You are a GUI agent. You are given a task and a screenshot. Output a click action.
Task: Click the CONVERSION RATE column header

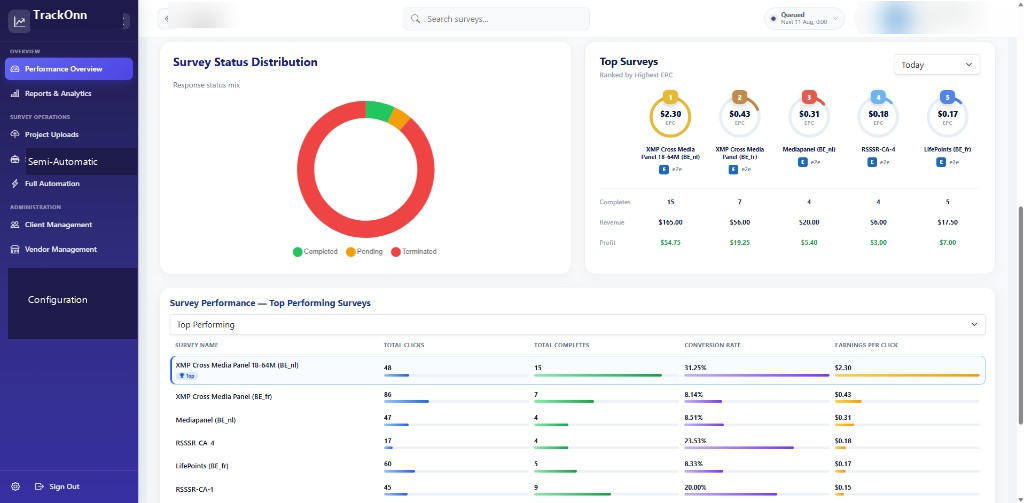[712, 345]
